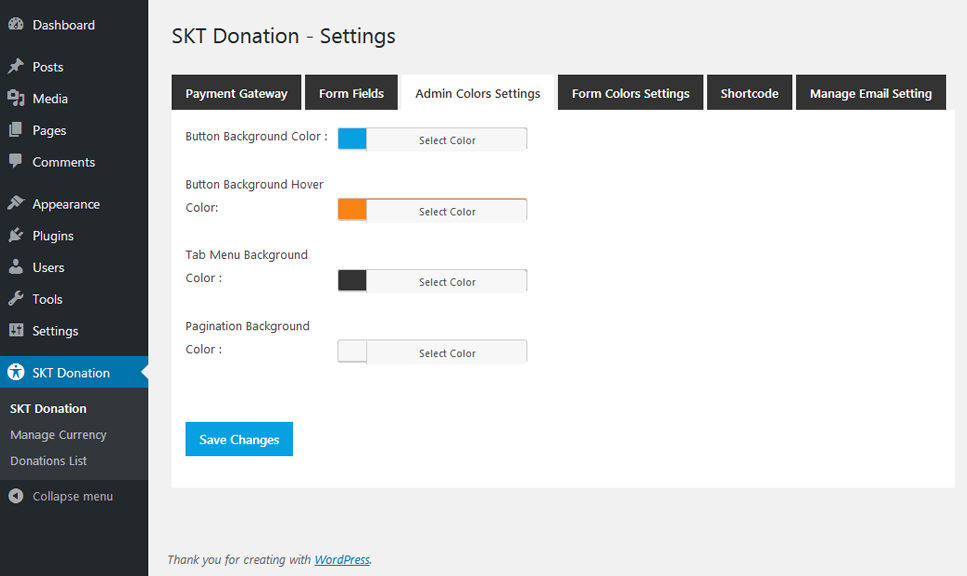Open the orange Button Hover Color swatch
Screen dimensions: 967x576
coord(353,211)
